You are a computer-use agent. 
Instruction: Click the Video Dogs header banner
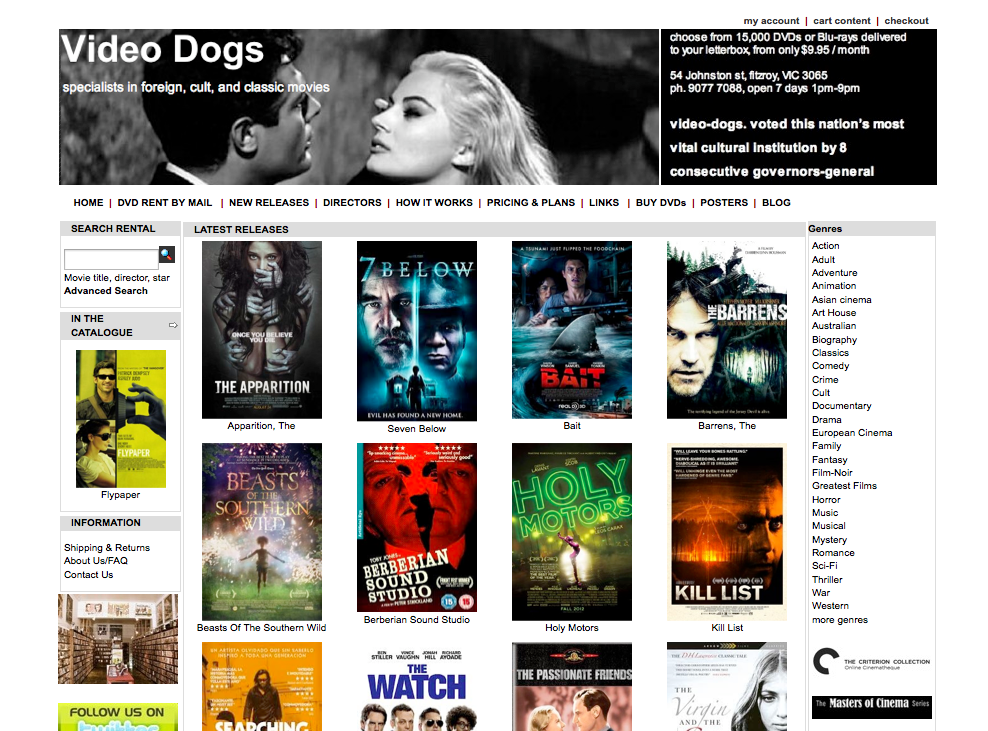pos(359,107)
